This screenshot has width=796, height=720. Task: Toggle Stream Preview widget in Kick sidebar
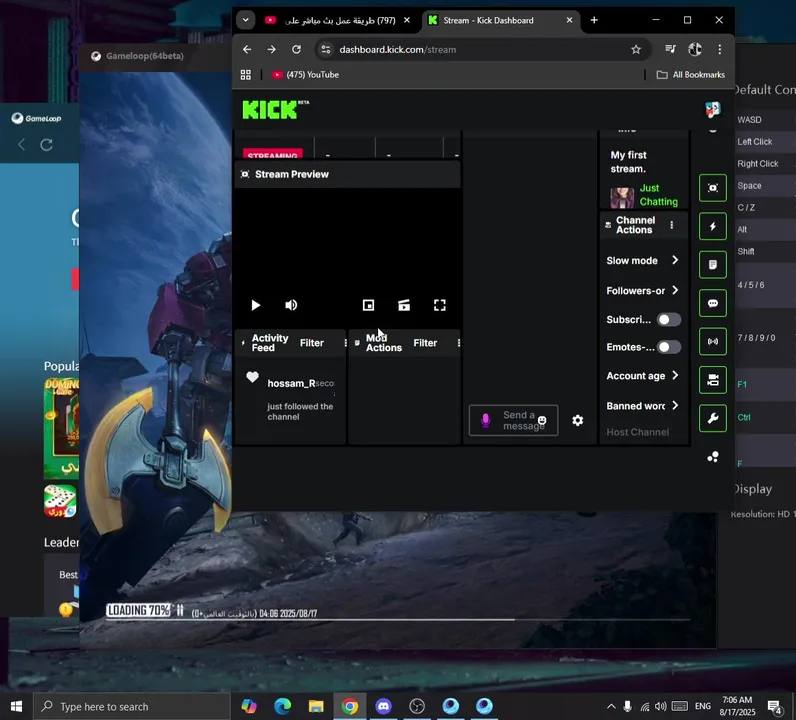[x=713, y=188]
